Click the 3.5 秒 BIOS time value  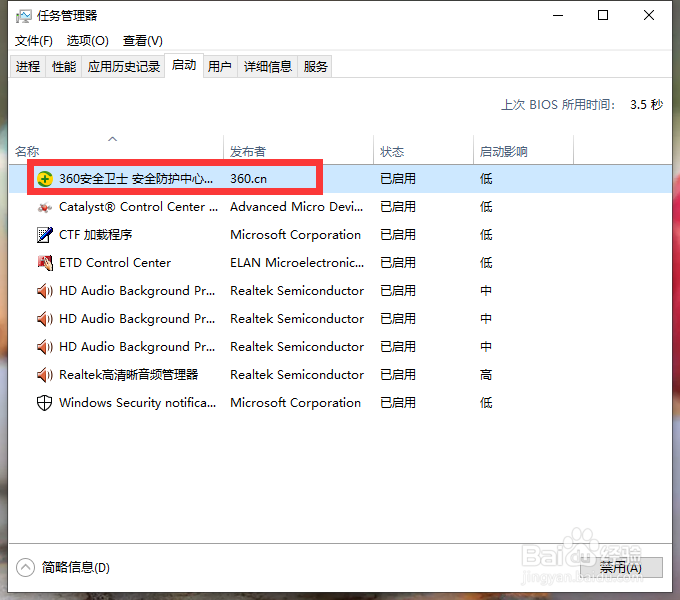click(647, 104)
